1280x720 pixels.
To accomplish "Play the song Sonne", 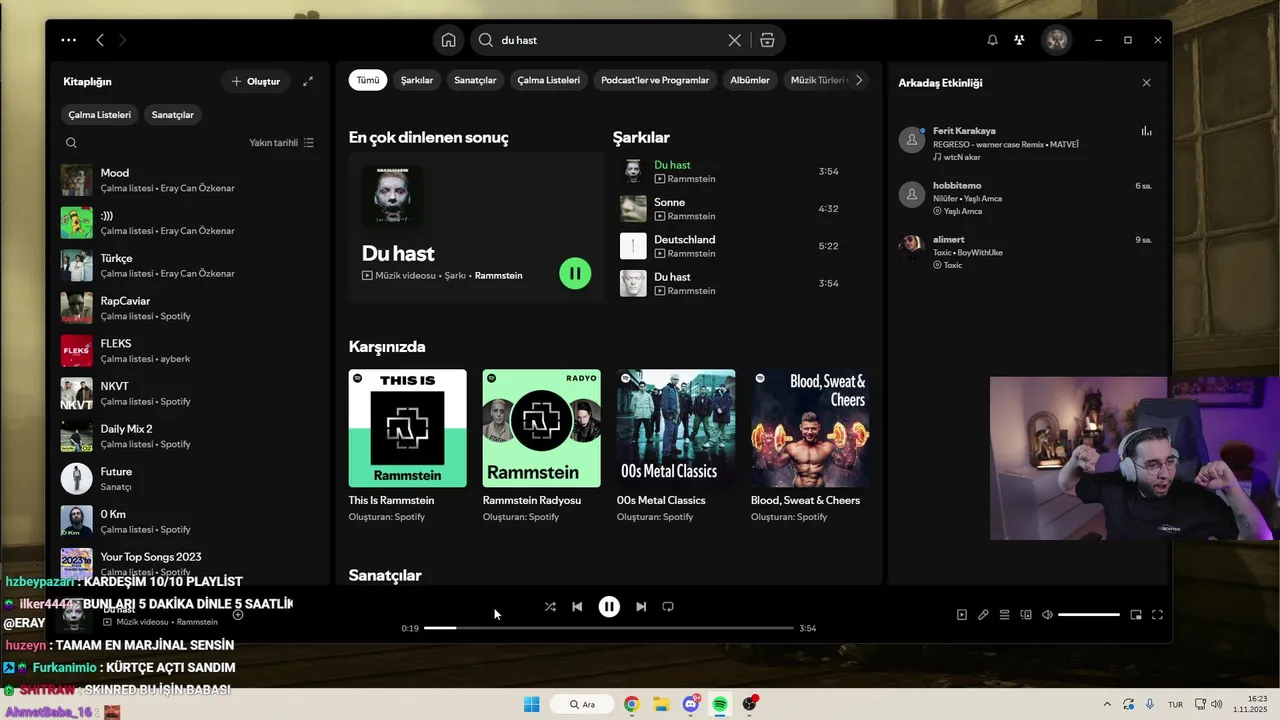I will (732, 208).
